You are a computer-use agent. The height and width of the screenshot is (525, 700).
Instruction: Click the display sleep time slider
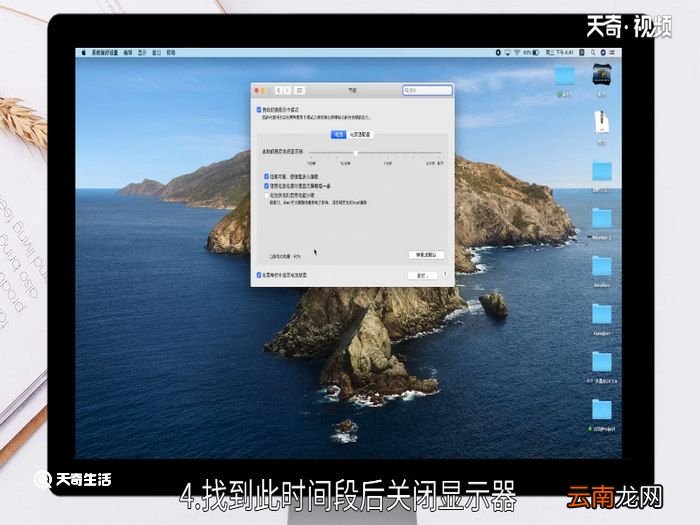[375, 153]
